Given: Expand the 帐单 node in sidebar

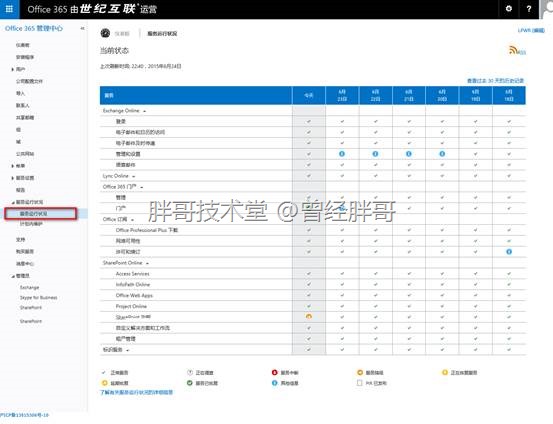Looking at the screenshot, I should tap(12, 166).
